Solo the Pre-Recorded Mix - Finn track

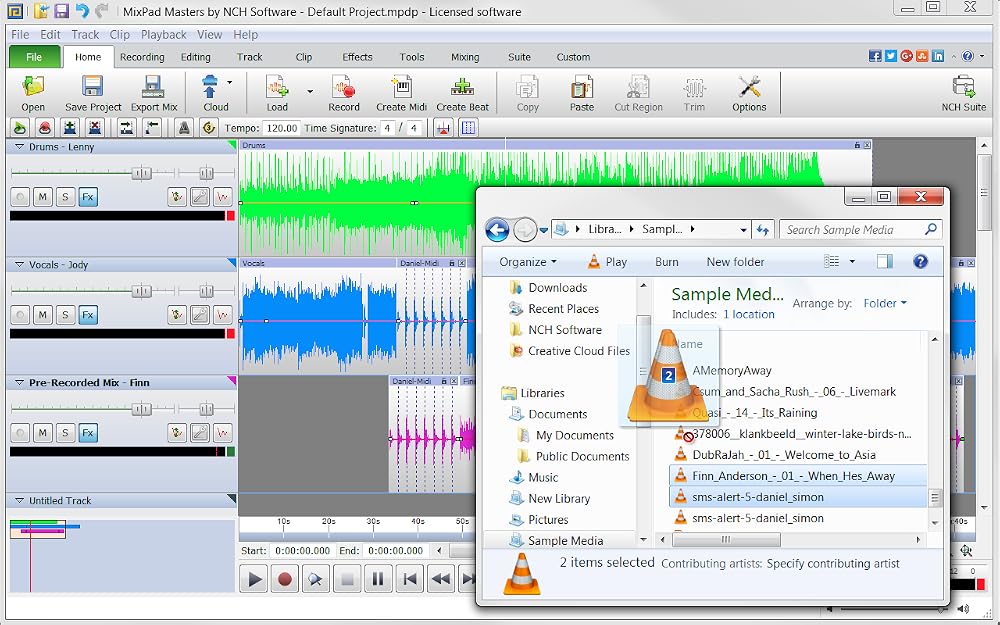pos(65,432)
